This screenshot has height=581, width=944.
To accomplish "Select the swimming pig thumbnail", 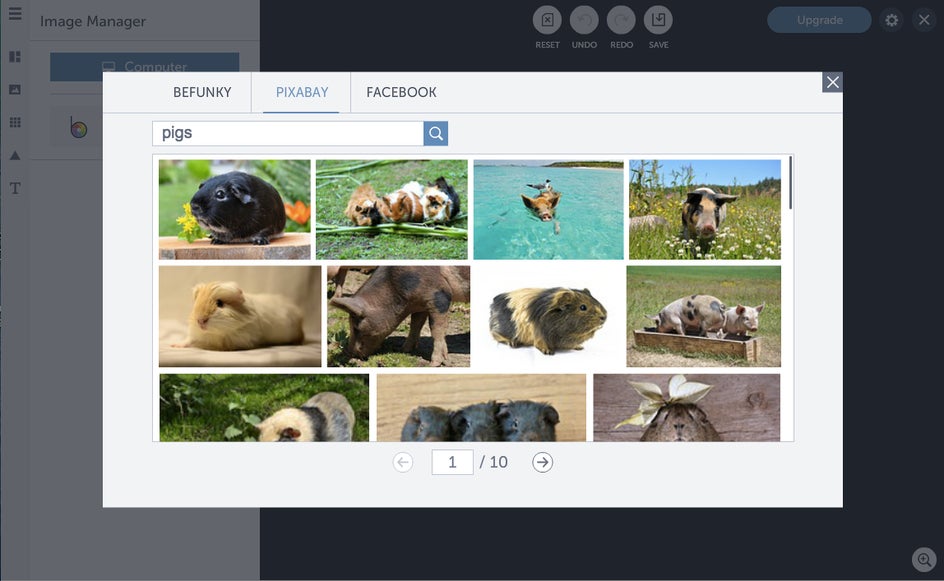I will pos(548,210).
